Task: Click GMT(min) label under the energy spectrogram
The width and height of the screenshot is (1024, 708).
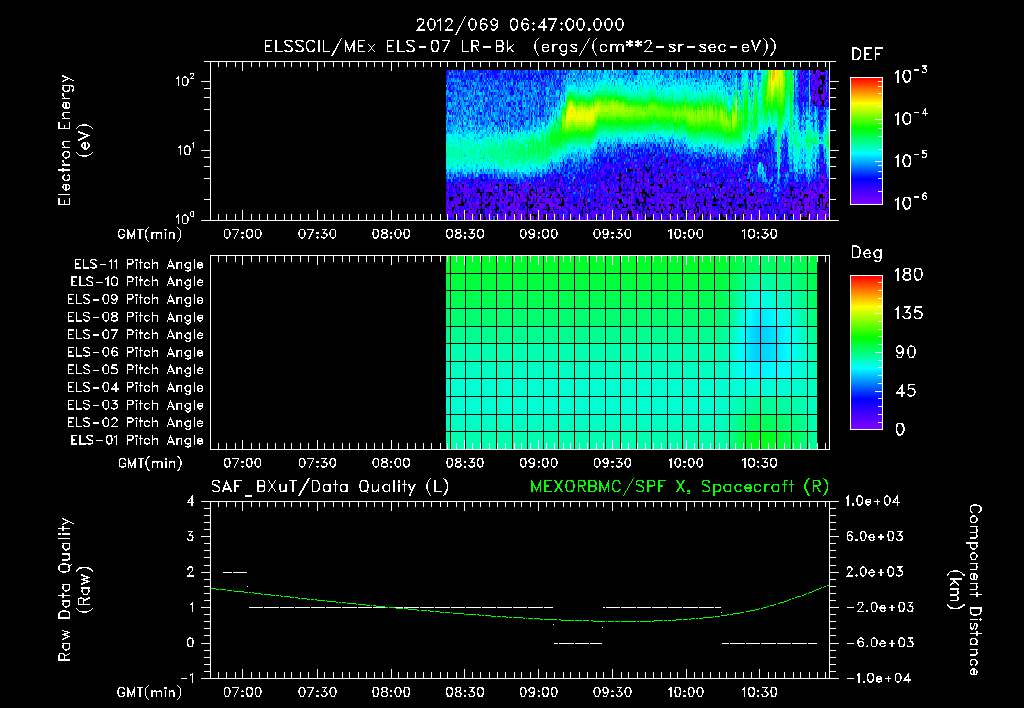Action: point(150,234)
